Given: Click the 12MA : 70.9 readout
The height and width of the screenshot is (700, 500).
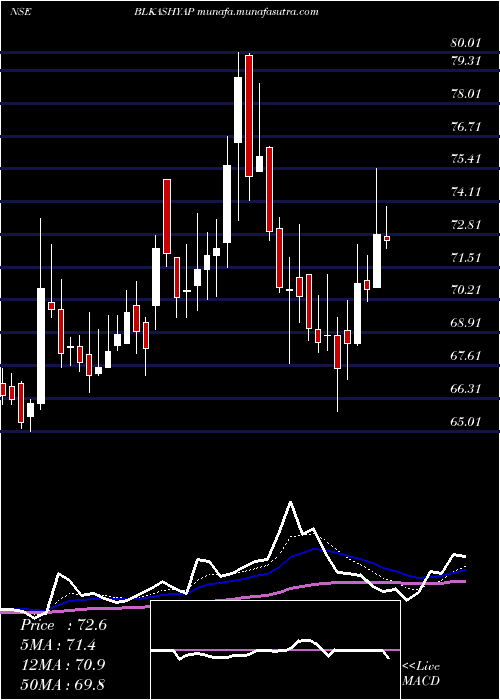Looking at the screenshot, I should [63, 665].
